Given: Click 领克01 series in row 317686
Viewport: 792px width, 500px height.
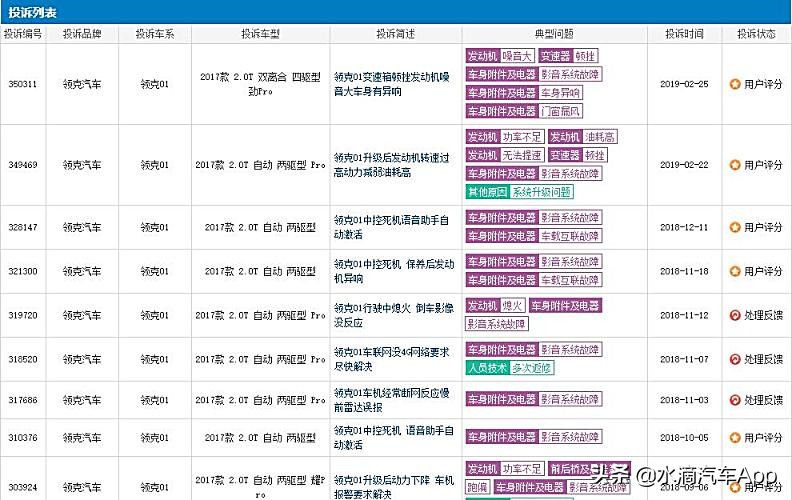Looking at the screenshot, I should 155,400.
